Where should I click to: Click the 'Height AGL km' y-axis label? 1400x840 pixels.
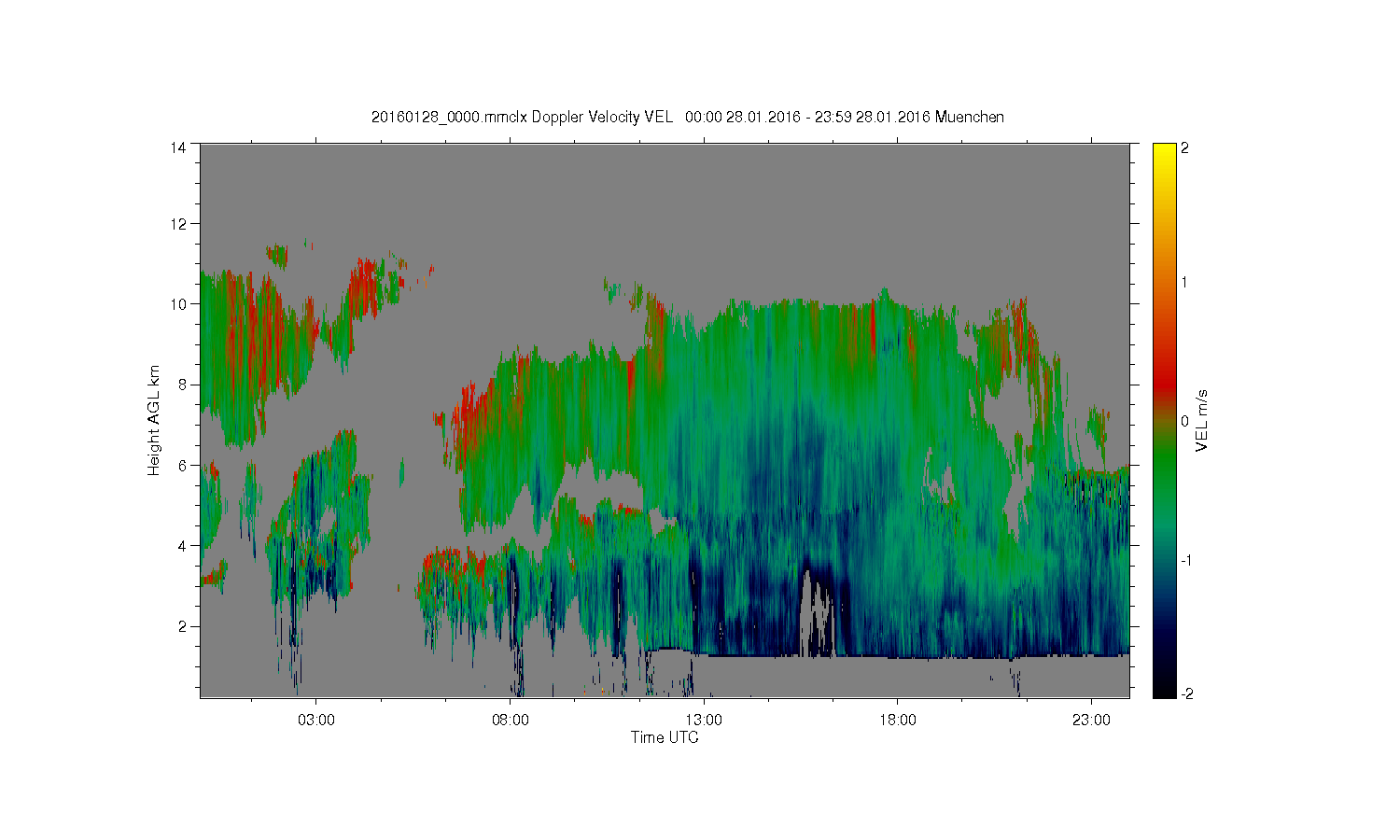click(x=154, y=420)
